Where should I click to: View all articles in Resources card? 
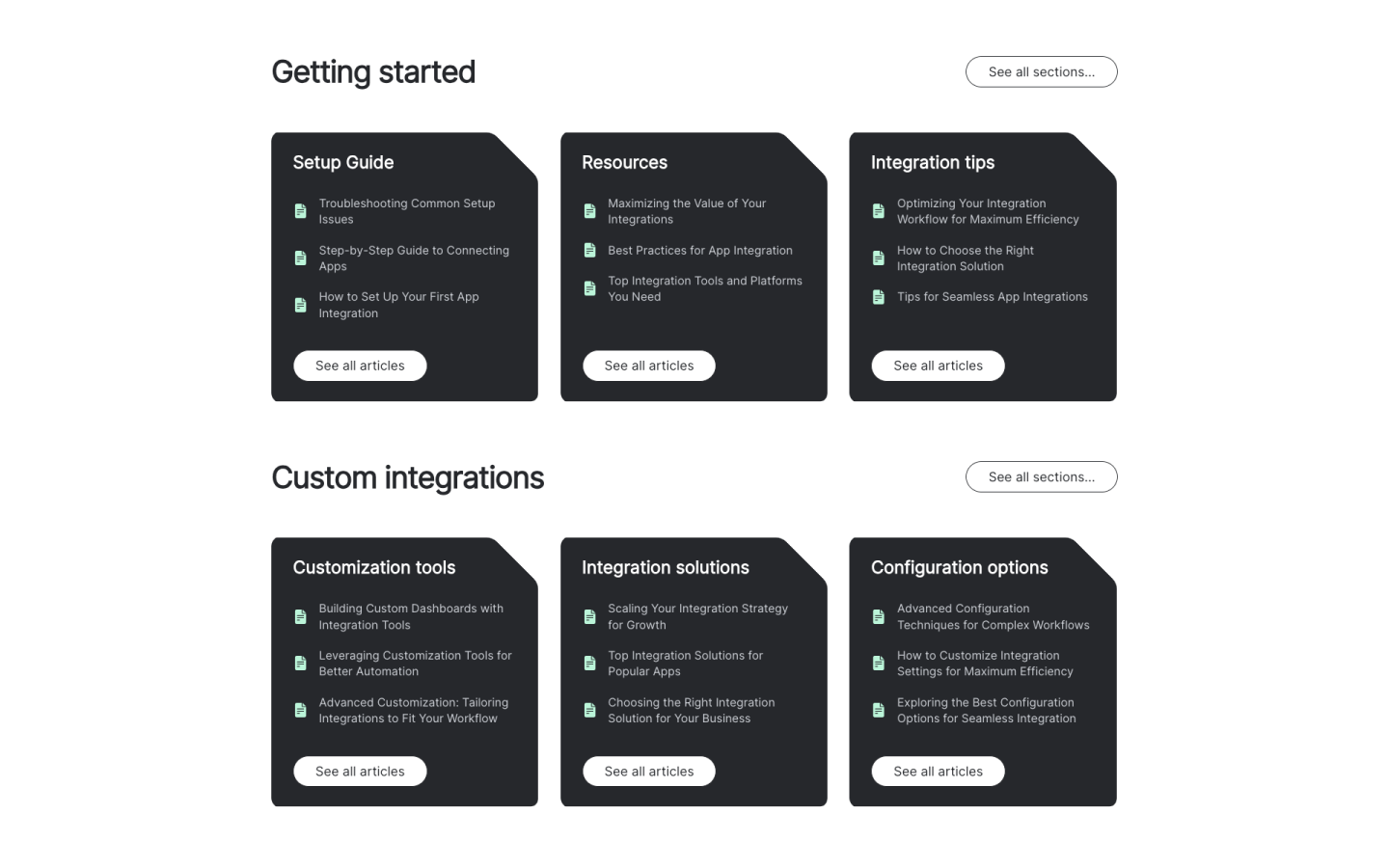click(x=648, y=366)
